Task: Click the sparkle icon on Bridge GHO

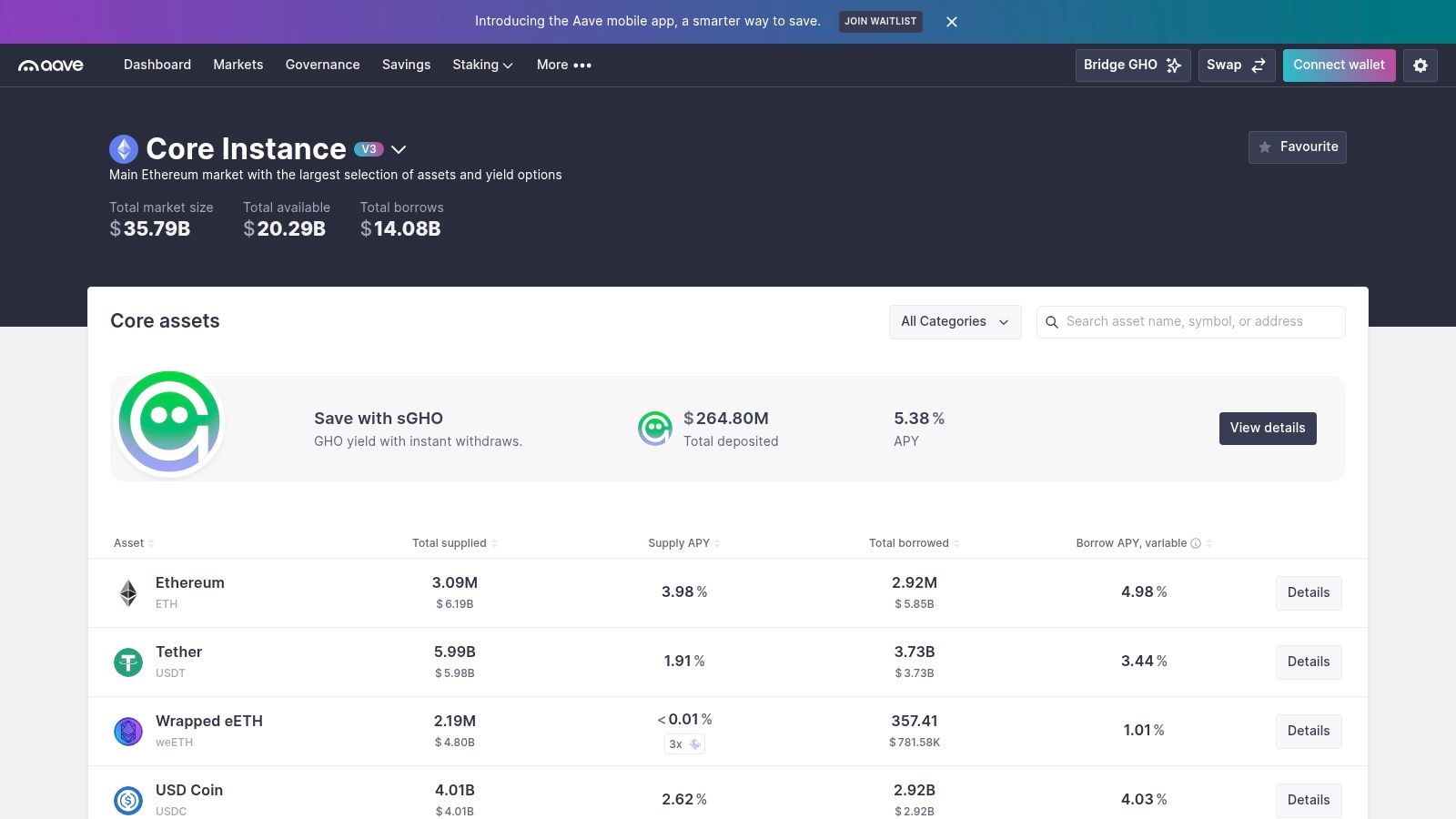Action: click(1174, 65)
